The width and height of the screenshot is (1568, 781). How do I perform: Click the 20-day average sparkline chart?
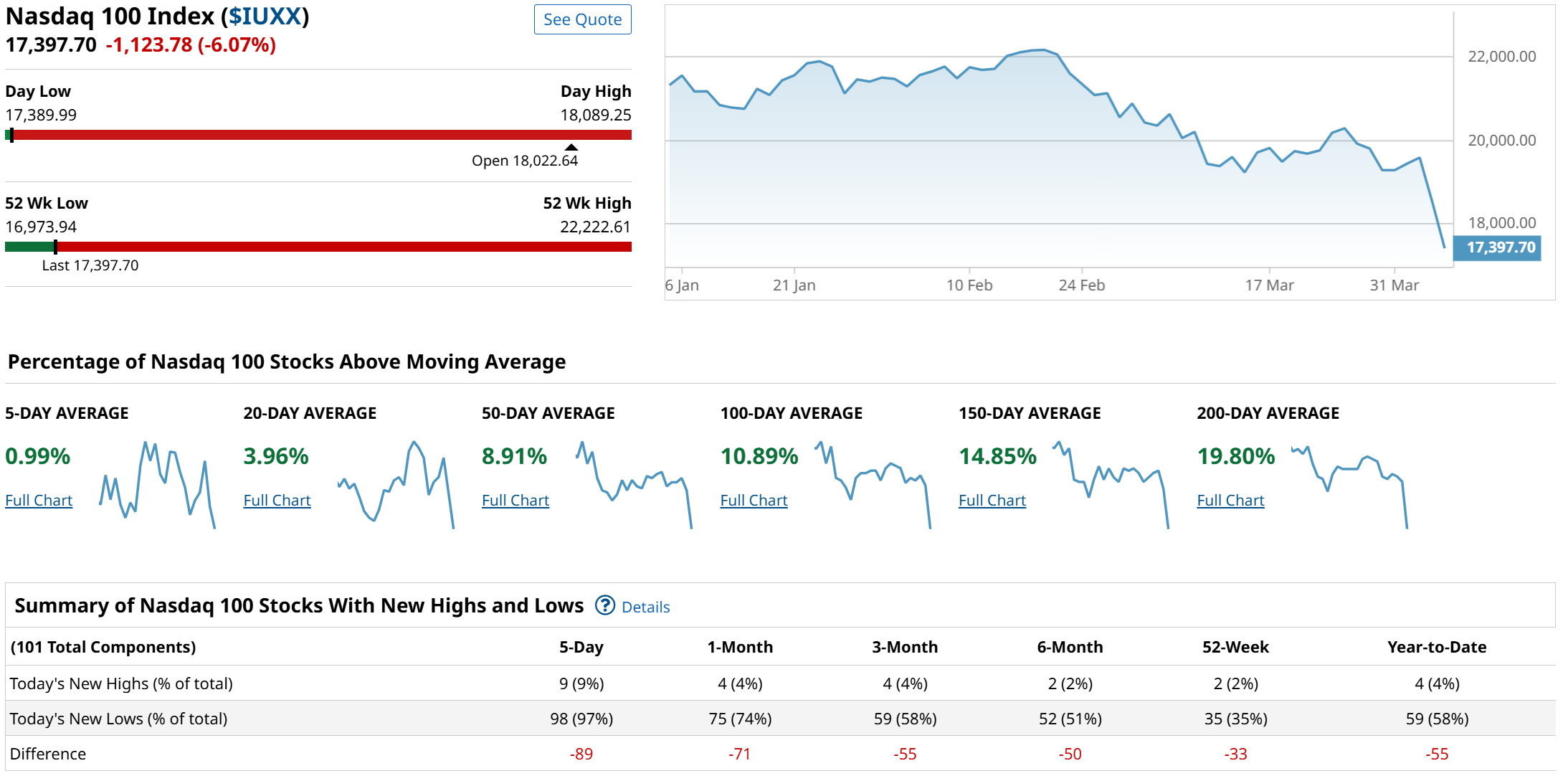396,484
